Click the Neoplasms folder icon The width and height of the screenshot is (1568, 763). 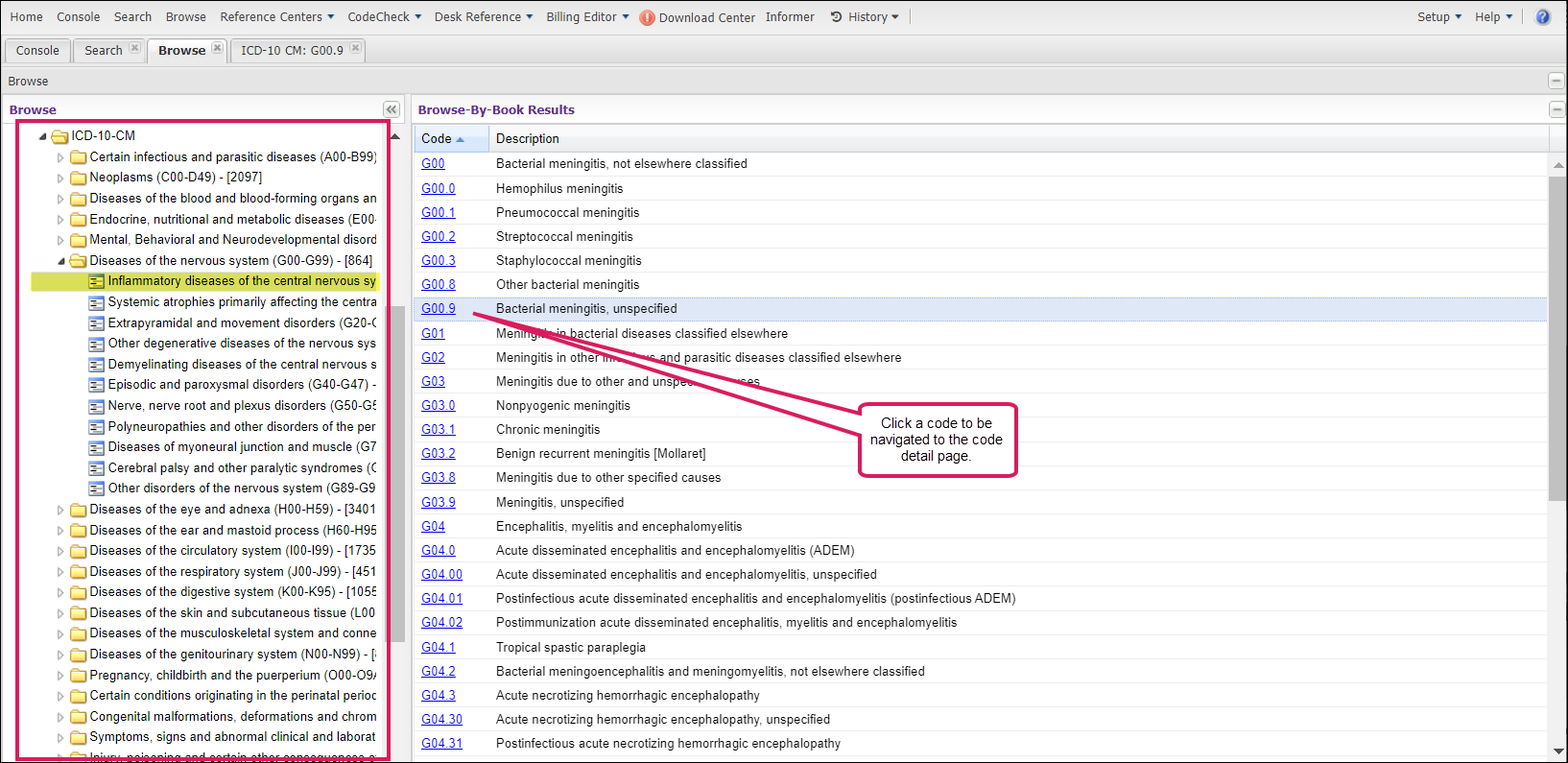point(79,178)
